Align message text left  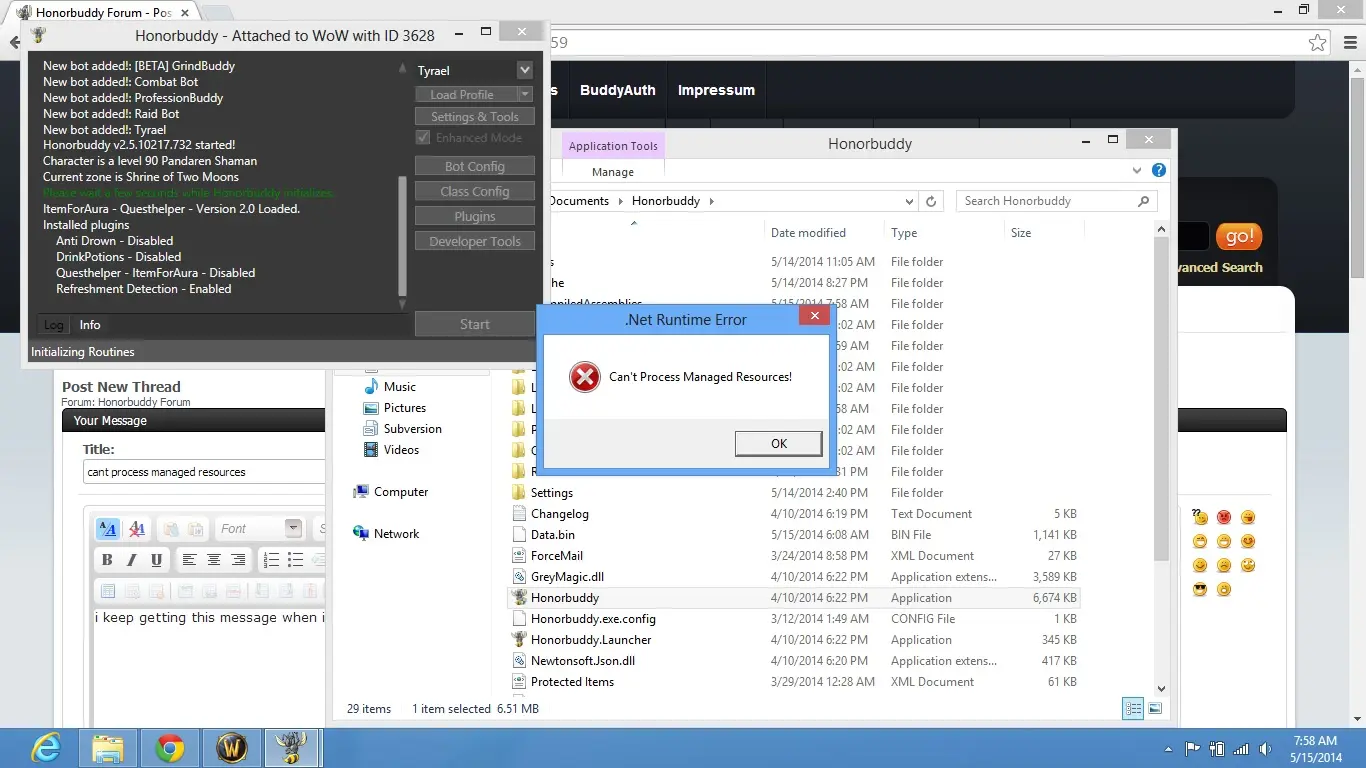pos(189,560)
